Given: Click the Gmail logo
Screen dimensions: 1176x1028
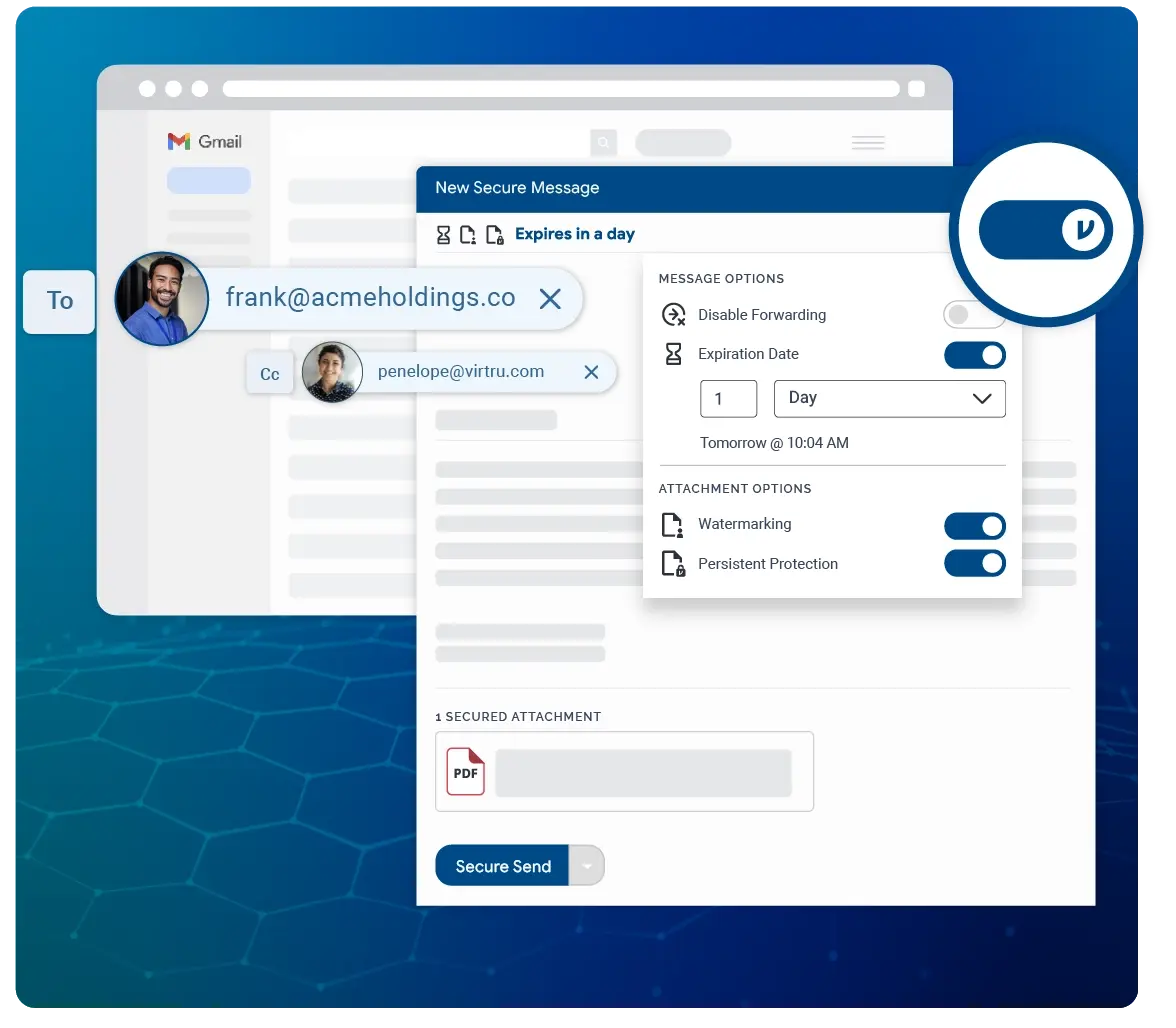Looking at the screenshot, I should (204, 141).
